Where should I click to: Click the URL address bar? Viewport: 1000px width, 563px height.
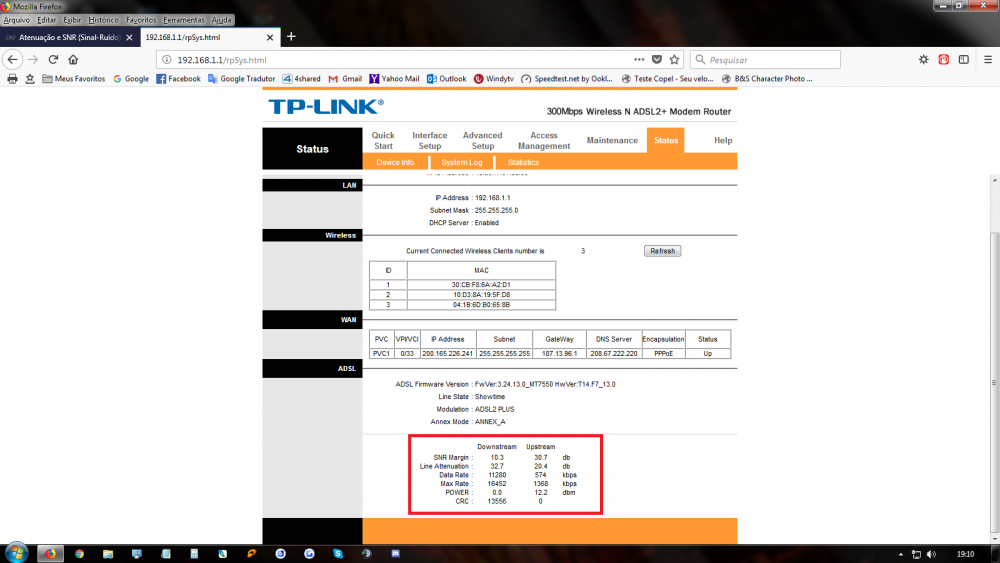click(x=400, y=59)
